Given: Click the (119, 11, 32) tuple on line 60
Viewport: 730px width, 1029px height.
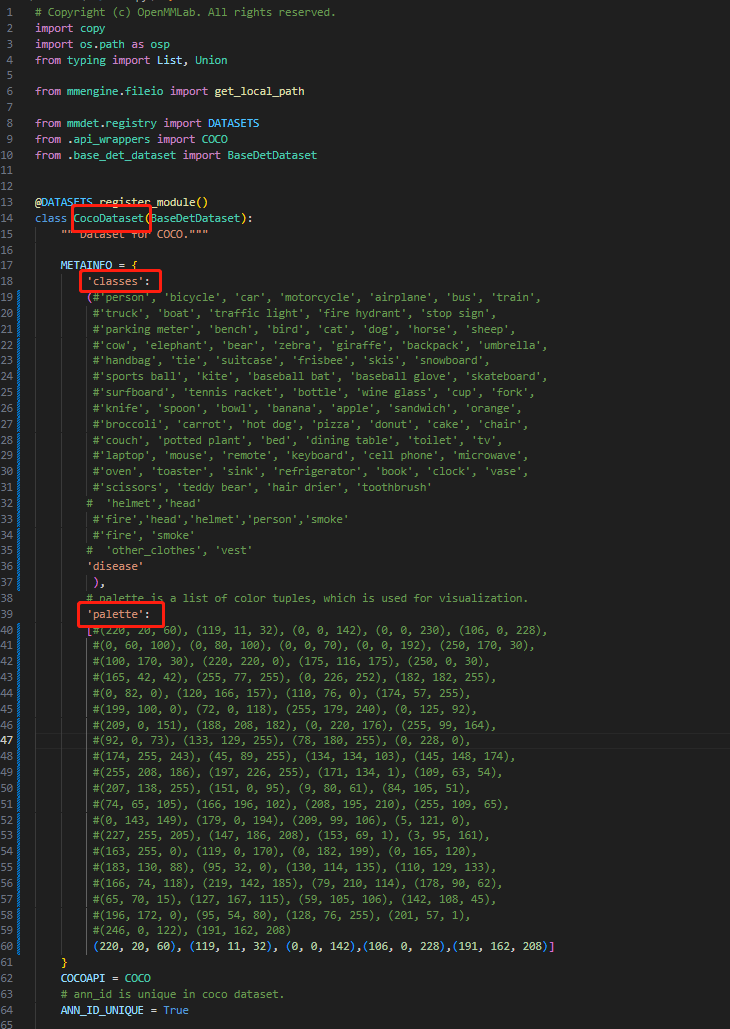Looking at the screenshot, I should pyautogui.click(x=231, y=946).
